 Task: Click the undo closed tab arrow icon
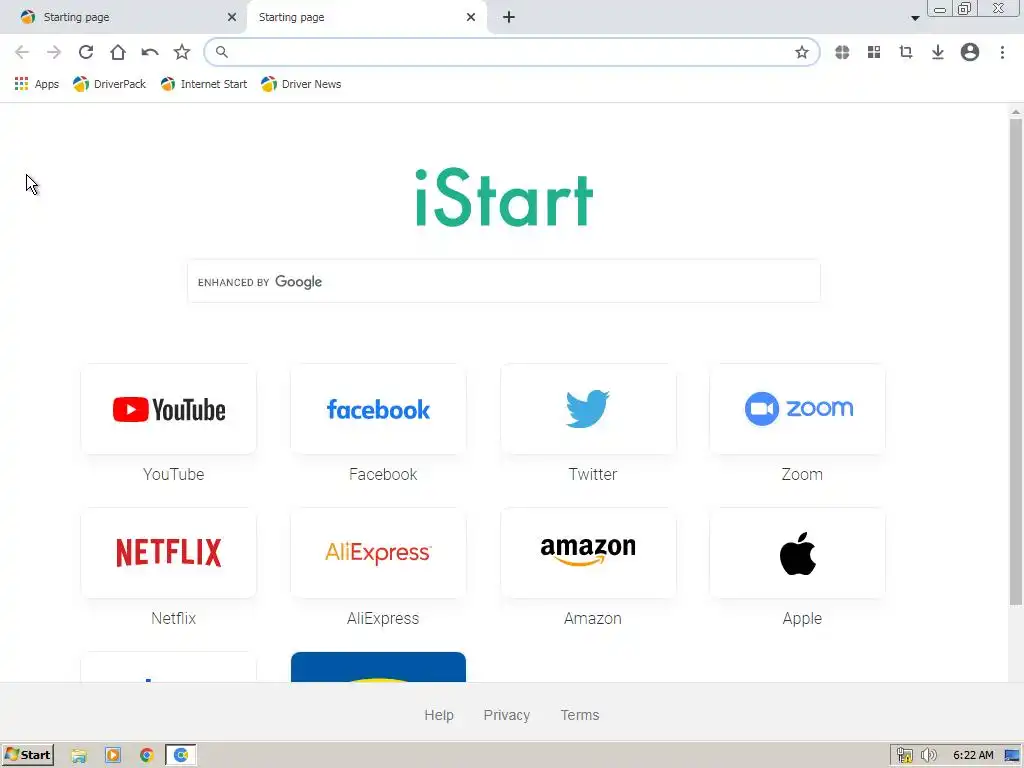pyautogui.click(x=150, y=52)
